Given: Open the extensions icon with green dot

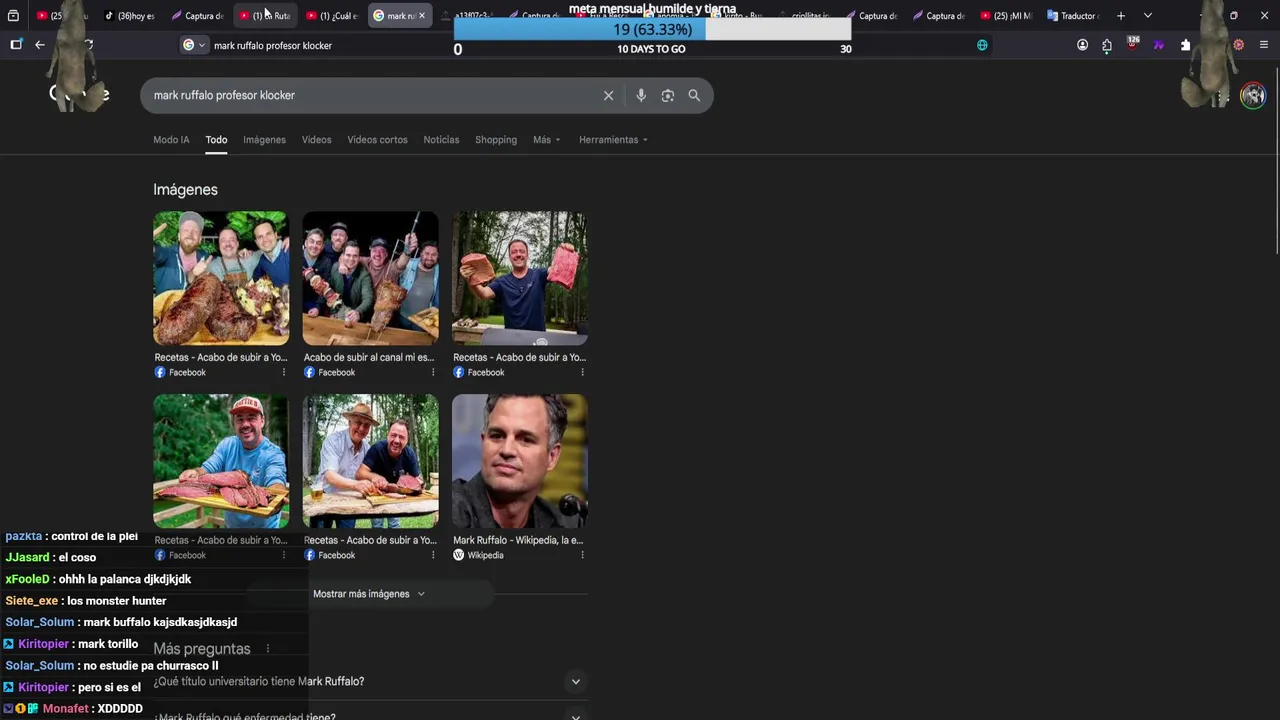Looking at the screenshot, I should [x=1107, y=45].
